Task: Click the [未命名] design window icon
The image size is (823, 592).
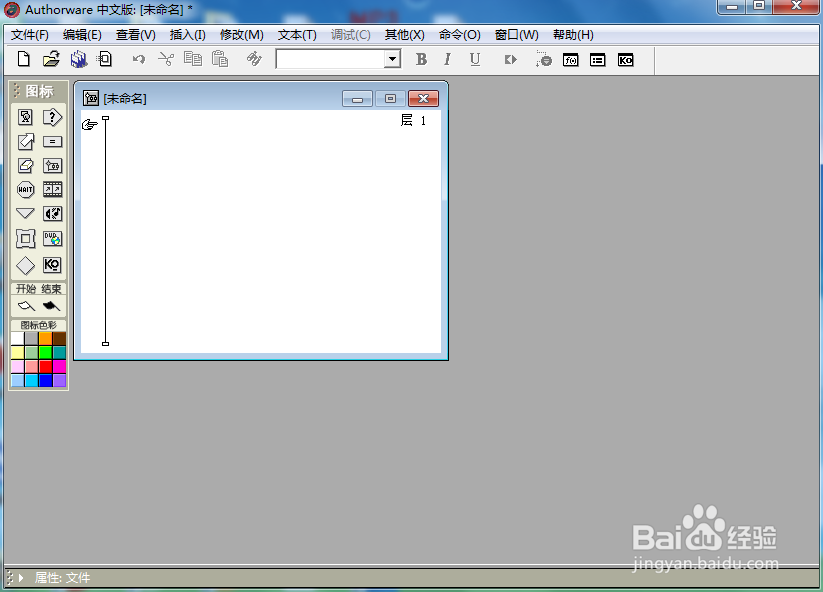Action: click(x=91, y=98)
